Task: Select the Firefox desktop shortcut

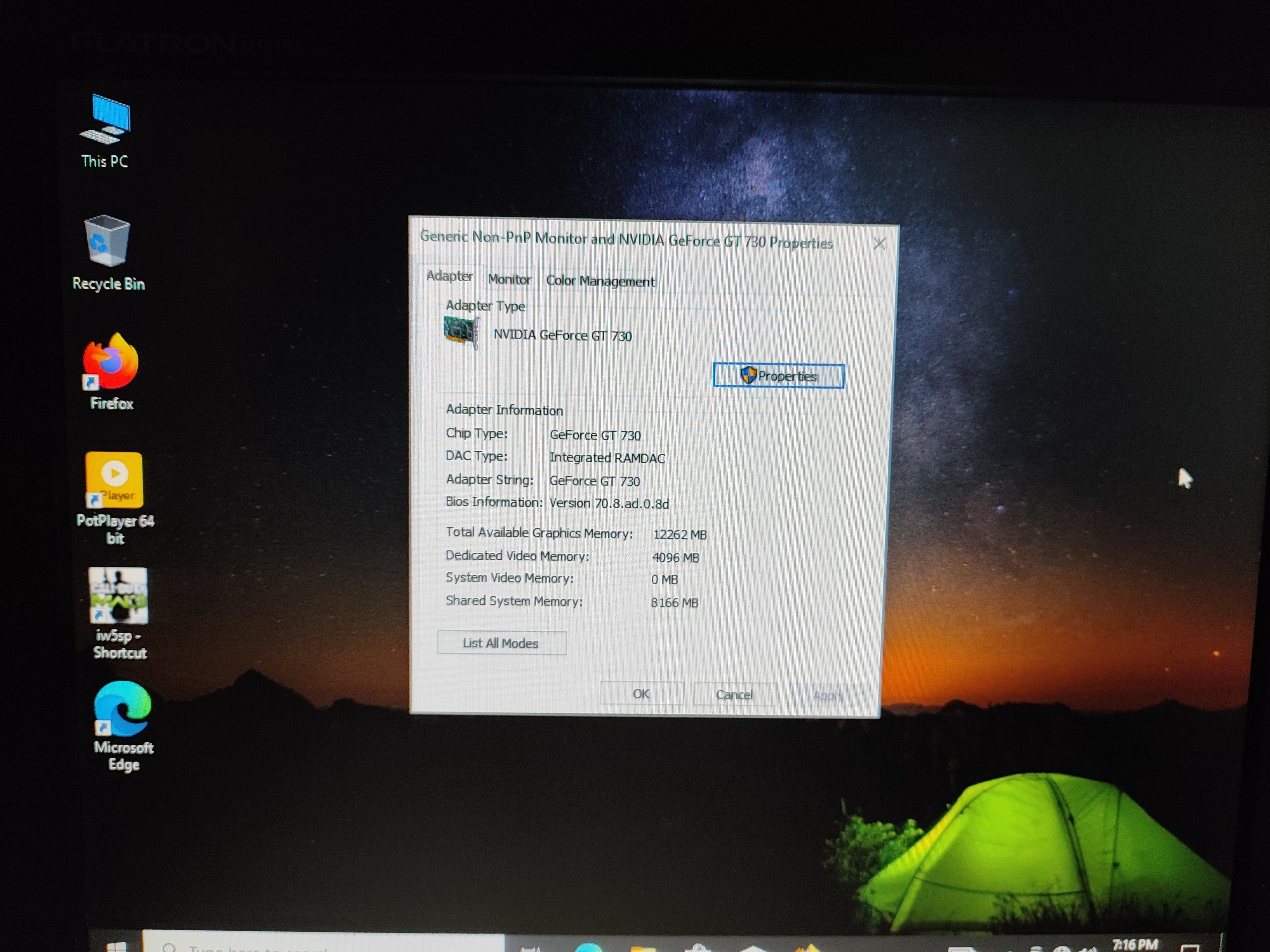Action: pyautogui.click(x=111, y=372)
